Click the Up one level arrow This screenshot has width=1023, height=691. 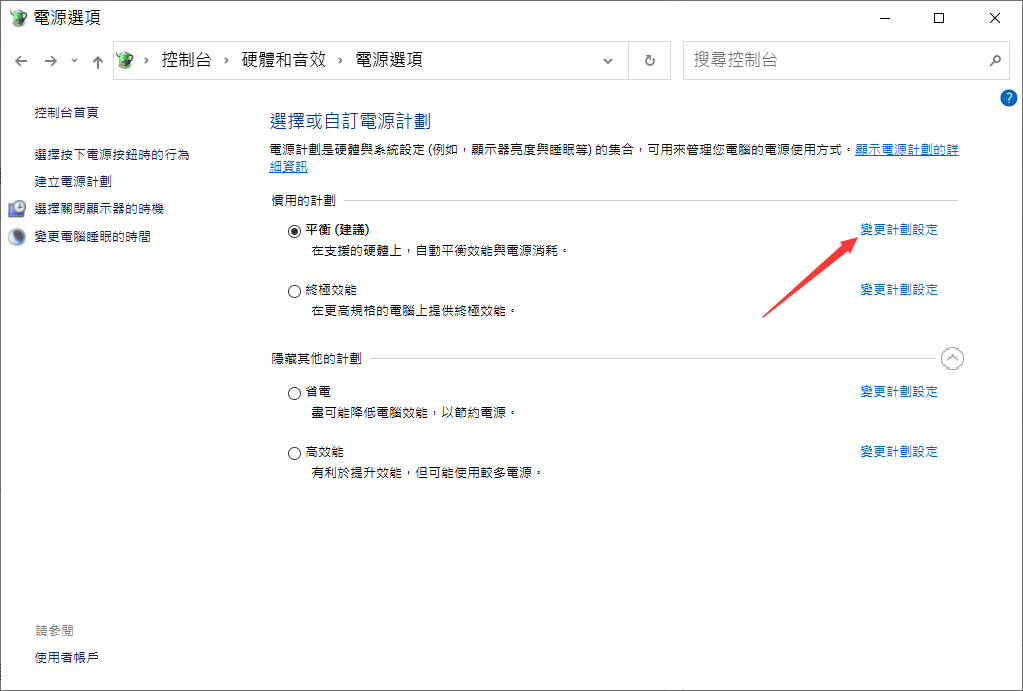pos(97,61)
